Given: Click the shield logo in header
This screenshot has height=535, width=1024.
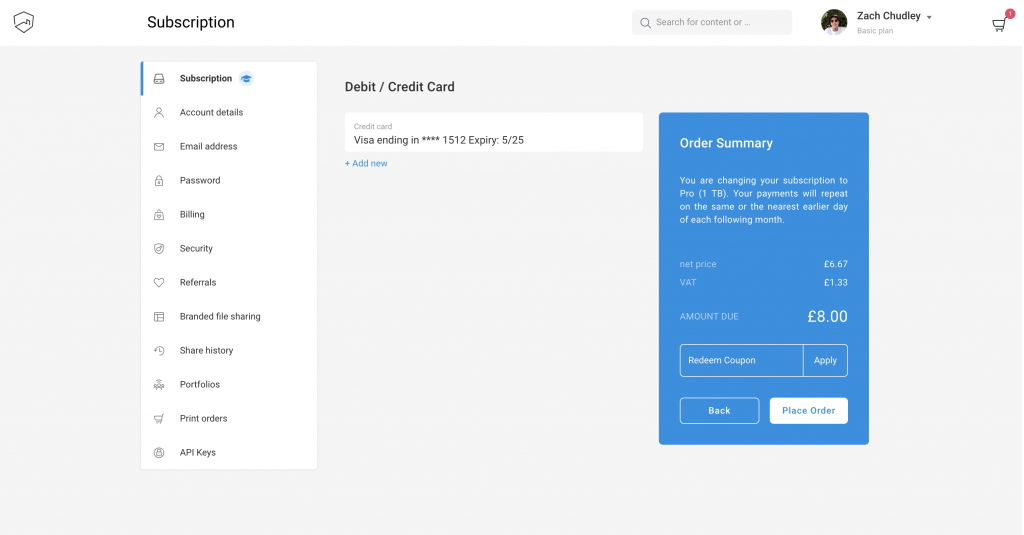Looking at the screenshot, I should point(24,22).
